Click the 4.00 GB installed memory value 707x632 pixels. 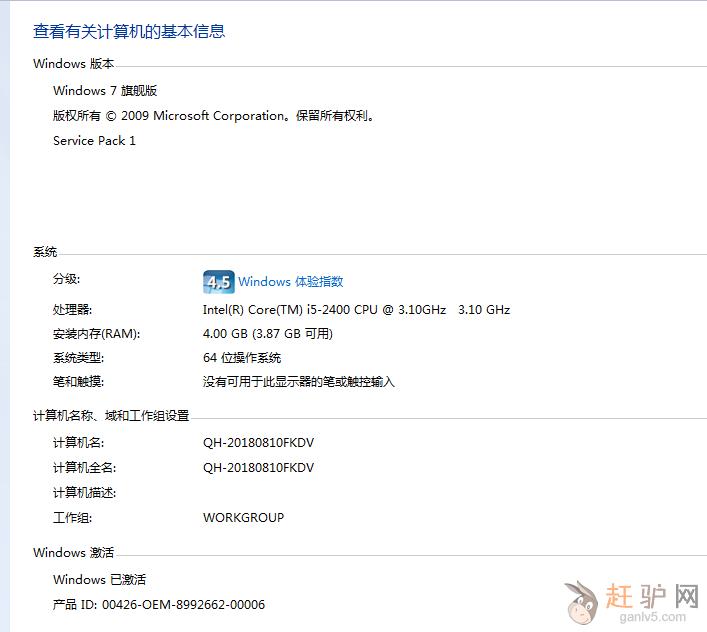(x=267, y=334)
